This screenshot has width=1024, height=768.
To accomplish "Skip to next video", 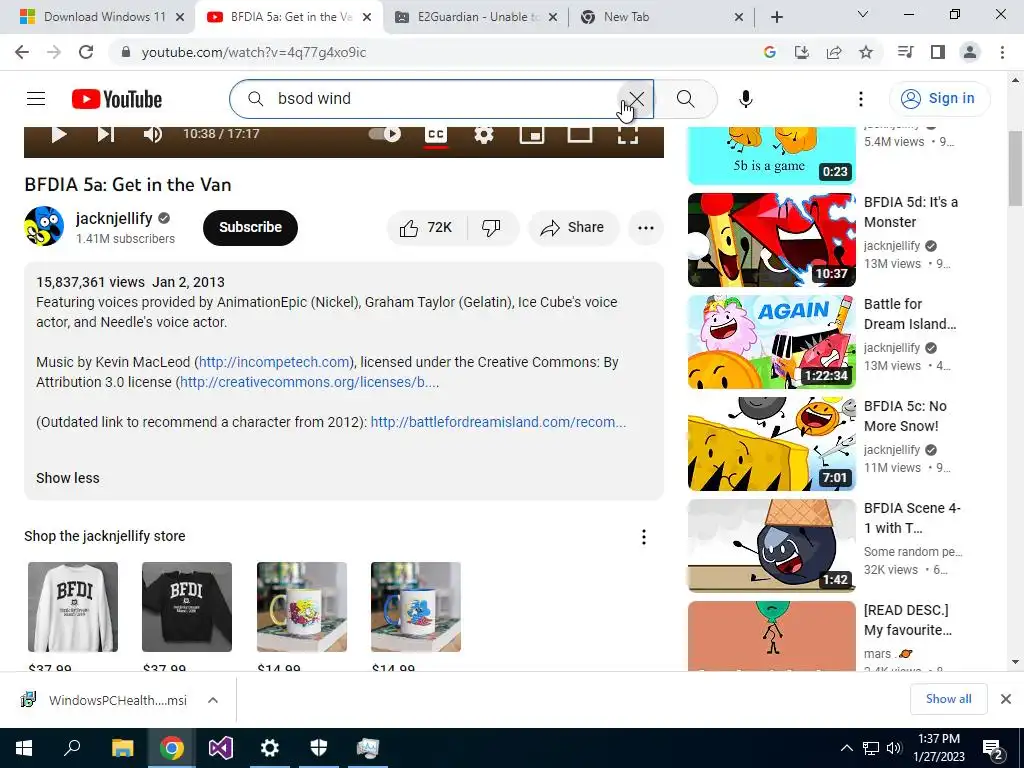I will coord(106,134).
